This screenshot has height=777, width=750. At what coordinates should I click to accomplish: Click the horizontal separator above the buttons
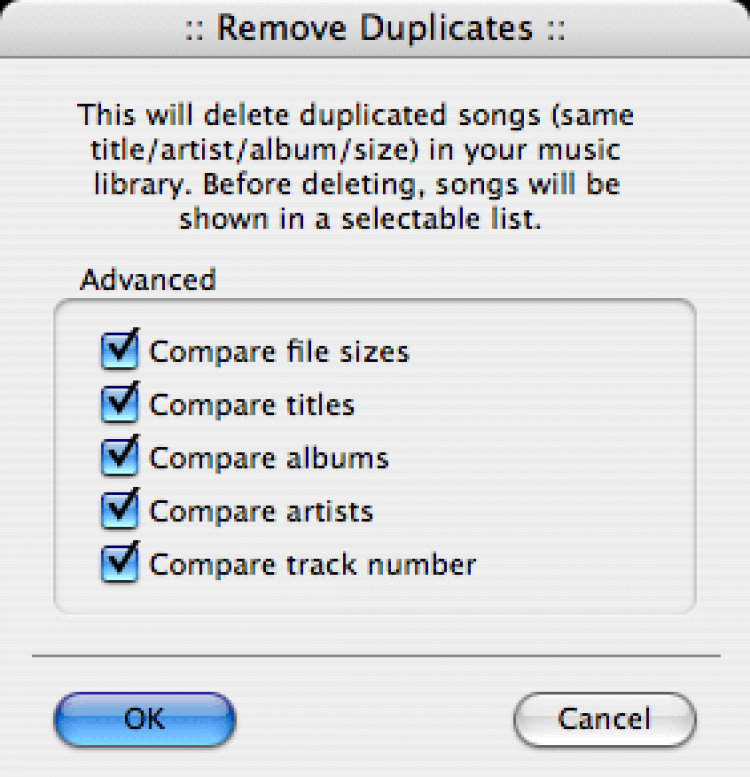pyautogui.click(x=375, y=656)
